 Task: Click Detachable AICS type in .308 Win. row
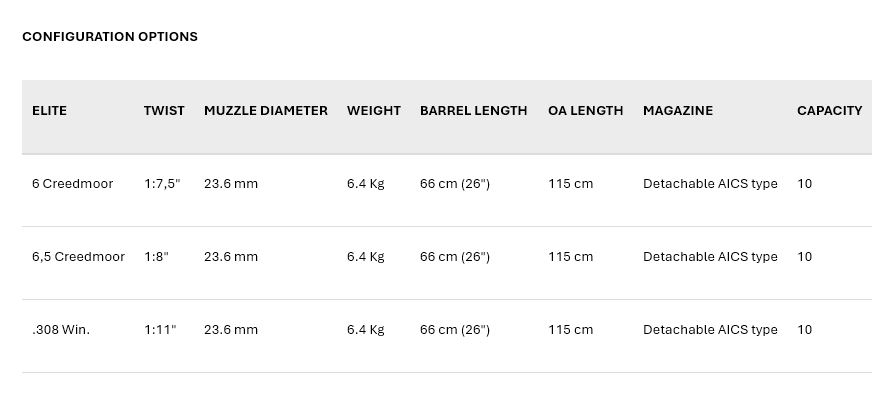(x=710, y=330)
